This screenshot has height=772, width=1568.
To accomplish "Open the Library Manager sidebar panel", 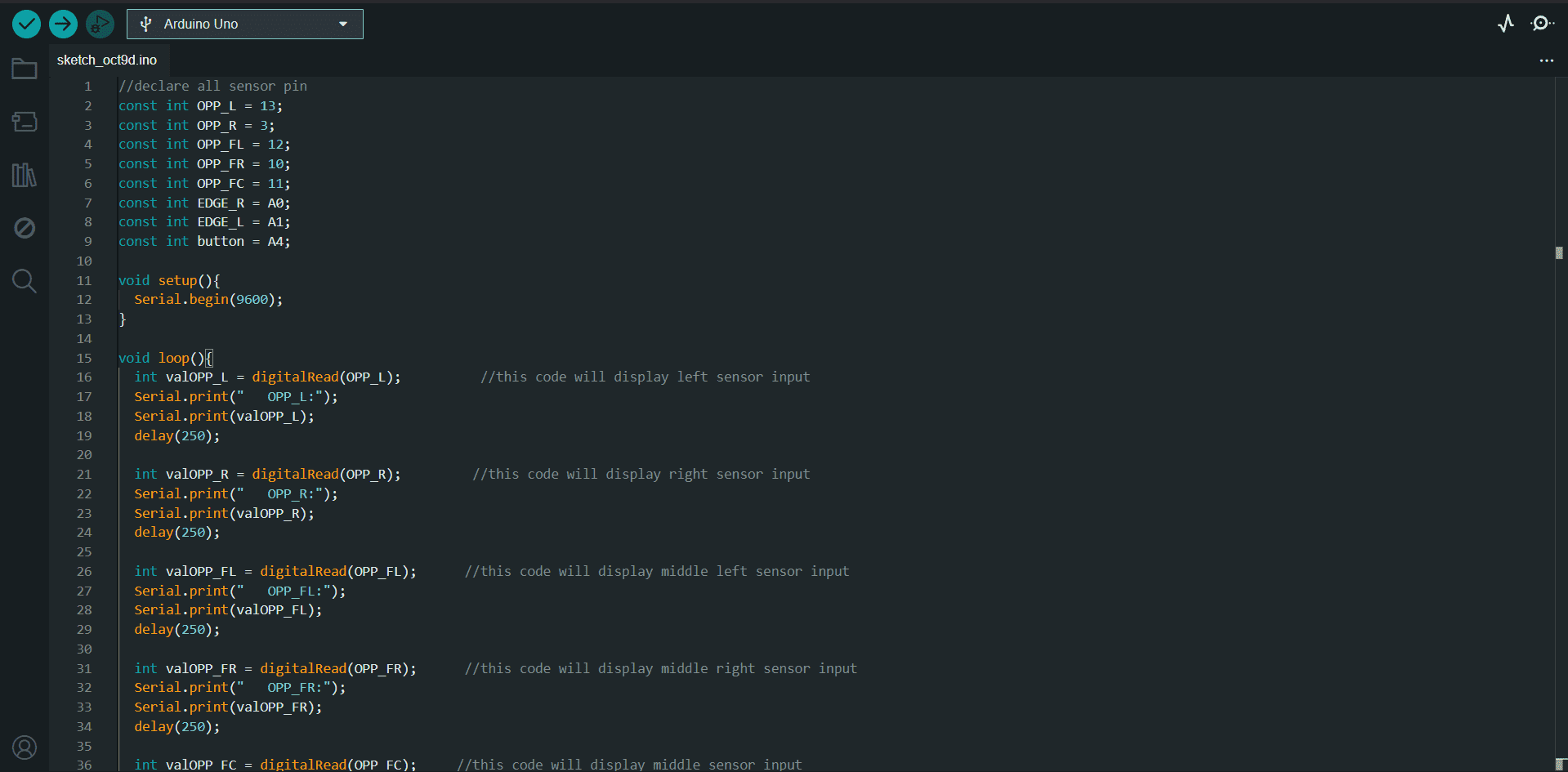I will pyautogui.click(x=25, y=175).
